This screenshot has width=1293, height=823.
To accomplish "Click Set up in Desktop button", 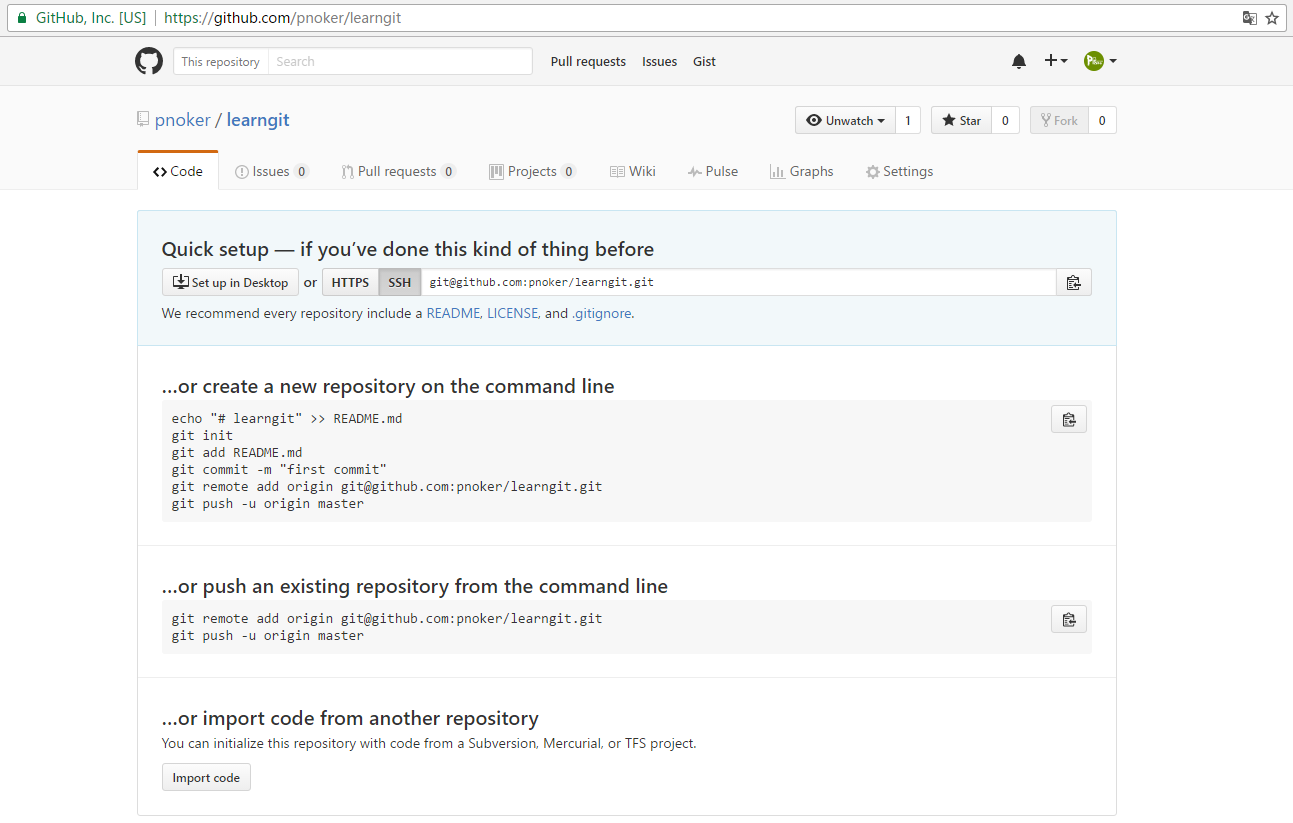I will point(230,282).
